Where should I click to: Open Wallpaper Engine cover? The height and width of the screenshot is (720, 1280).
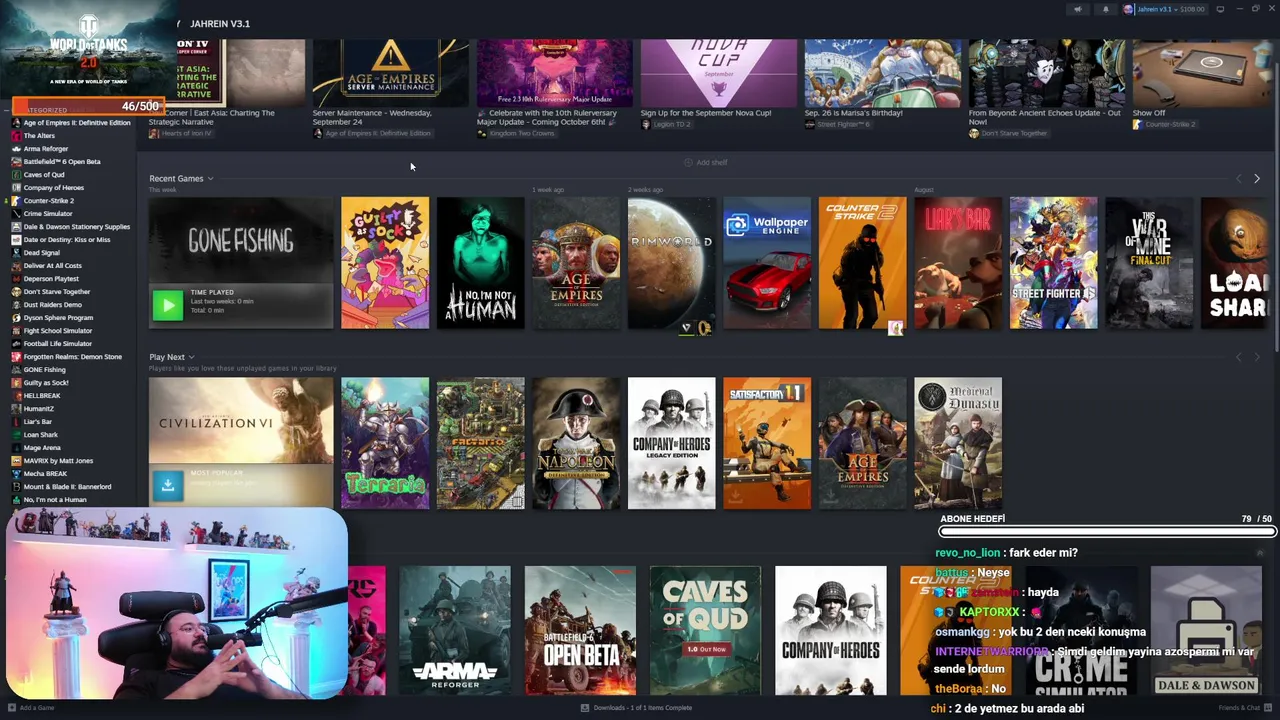767,263
